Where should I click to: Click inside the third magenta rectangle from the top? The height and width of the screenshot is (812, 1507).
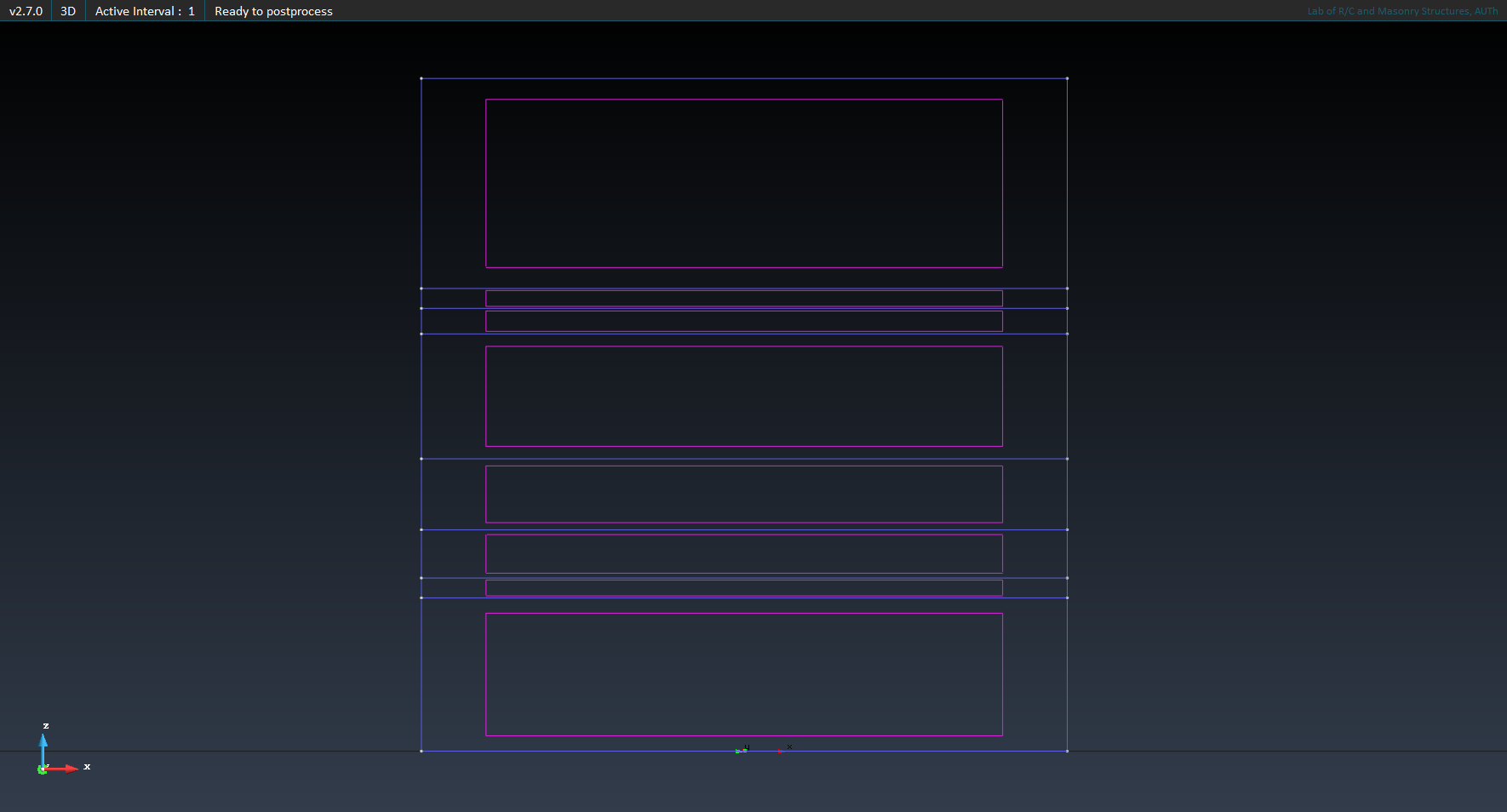pos(743,321)
